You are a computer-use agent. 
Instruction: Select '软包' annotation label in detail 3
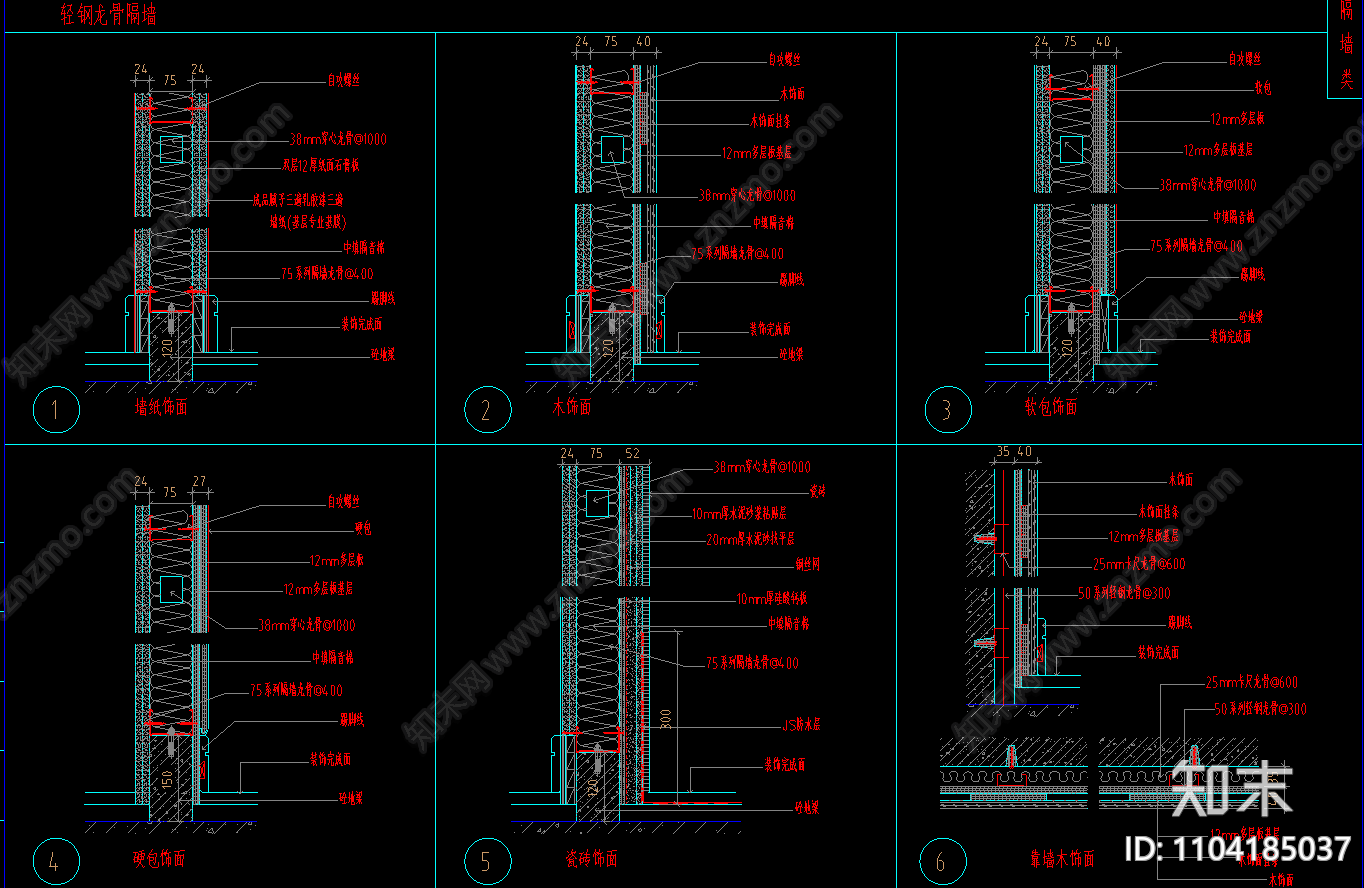[1262, 89]
